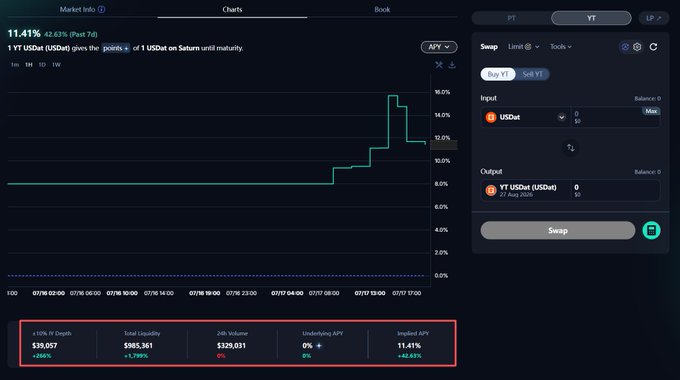Click the 11.41% headline APY above chart
The height and width of the screenshot is (380, 680).
(x=24, y=33)
